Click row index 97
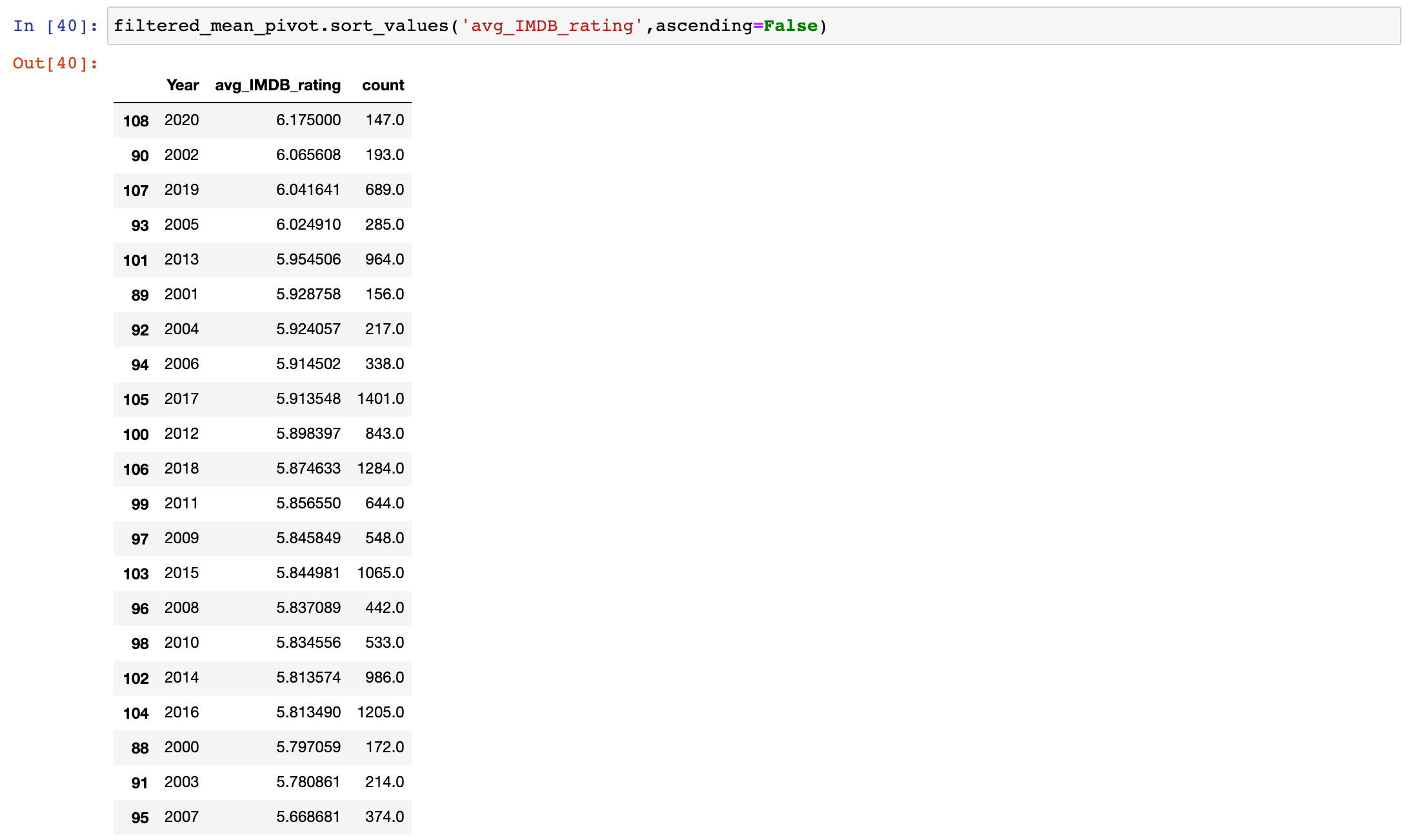Viewport: 1413px width, 840px height. point(140,539)
